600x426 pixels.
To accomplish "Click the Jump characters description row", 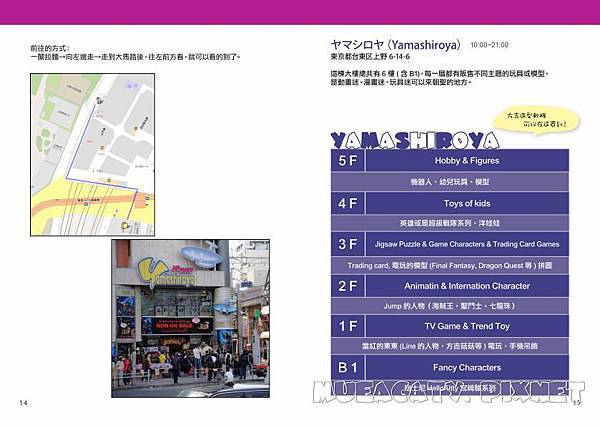I will (x=450, y=306).
